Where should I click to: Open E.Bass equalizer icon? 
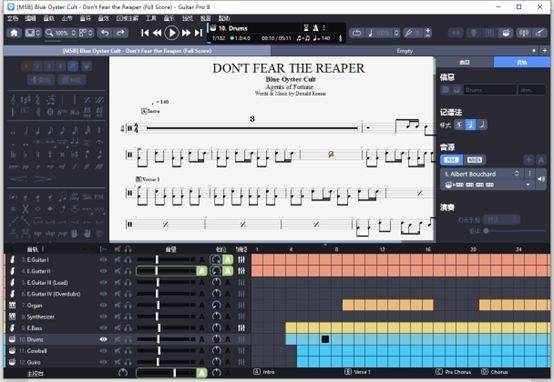pyautogui.click(x=241, y=328)
